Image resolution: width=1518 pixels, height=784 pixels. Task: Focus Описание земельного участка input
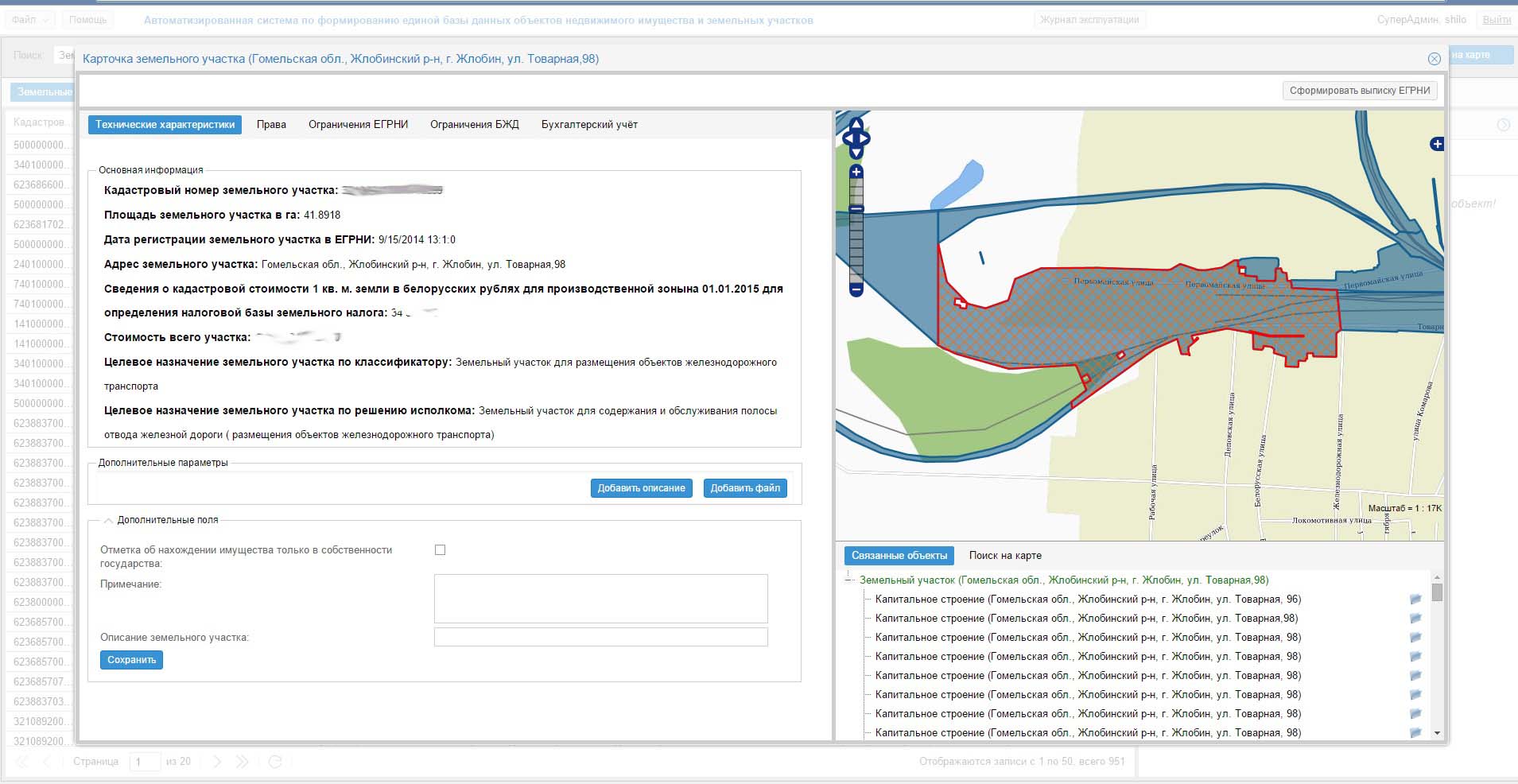coord(600,637)
